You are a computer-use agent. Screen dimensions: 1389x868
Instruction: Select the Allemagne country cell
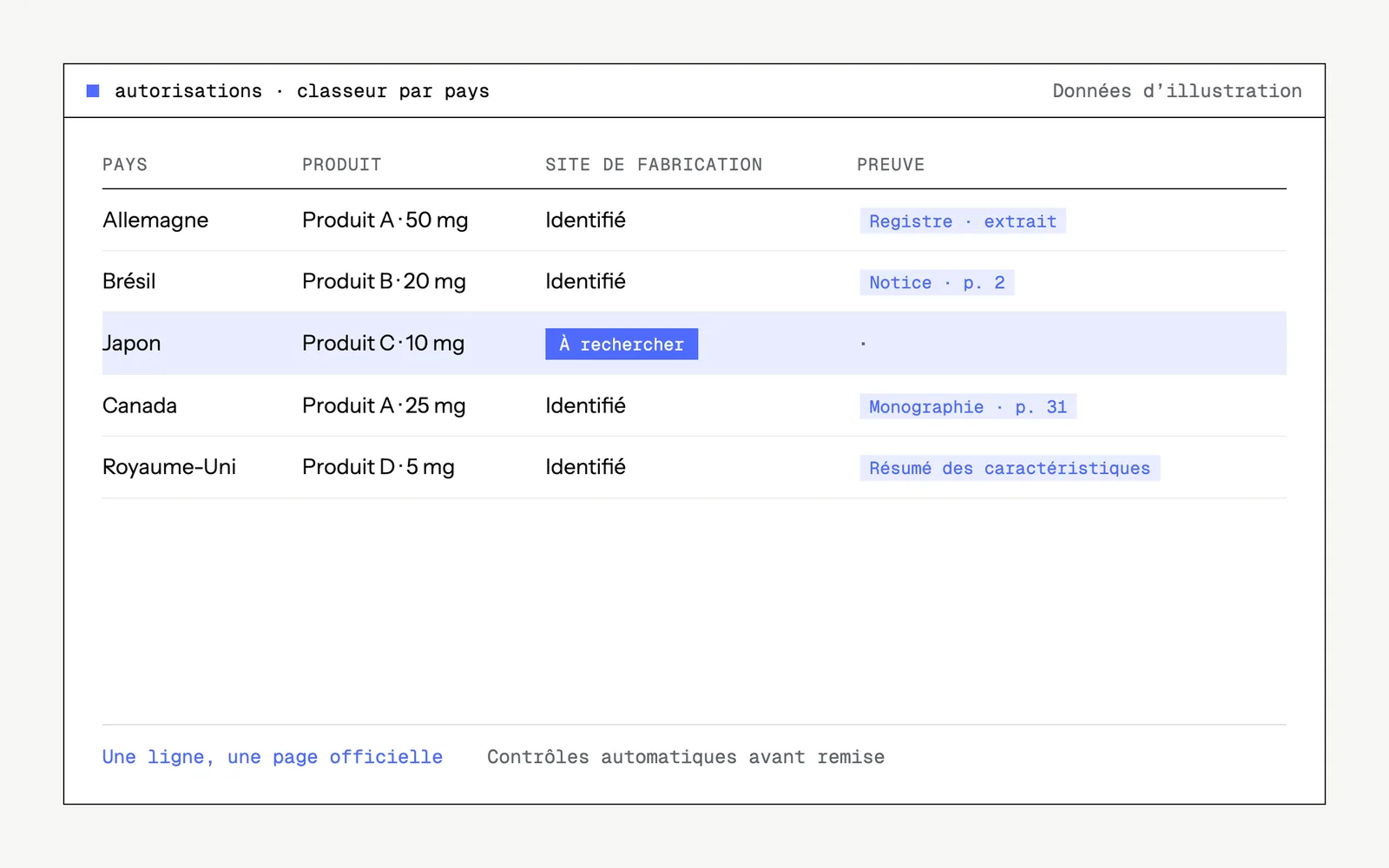(155, 220)
